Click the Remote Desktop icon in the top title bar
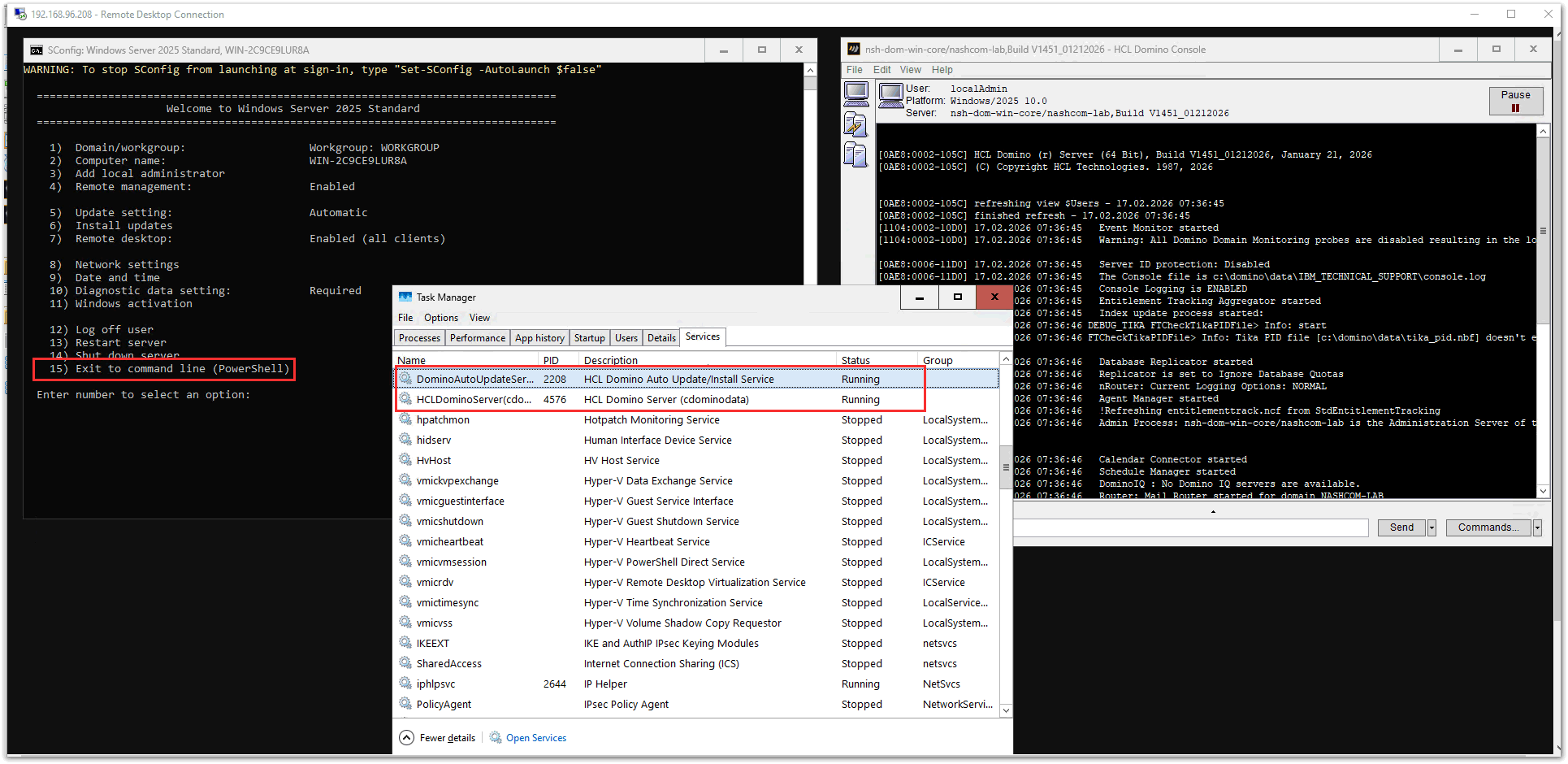The width and height of the screenshot is (1568, 764). [x=18, y=14]
